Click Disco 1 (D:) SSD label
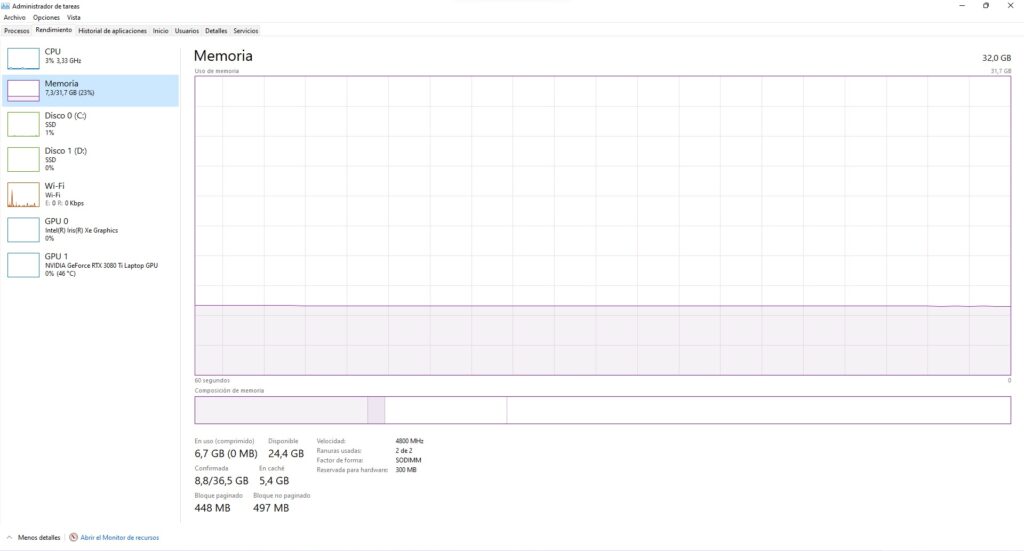Viewport: 1024px width, 551px height. pos(65,159)
